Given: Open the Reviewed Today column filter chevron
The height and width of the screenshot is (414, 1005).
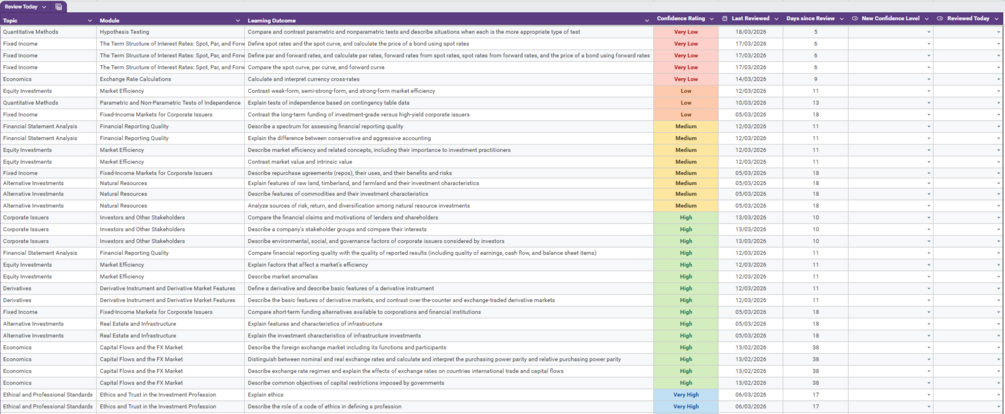Looking at the screenshot, I should coord(996,19).
